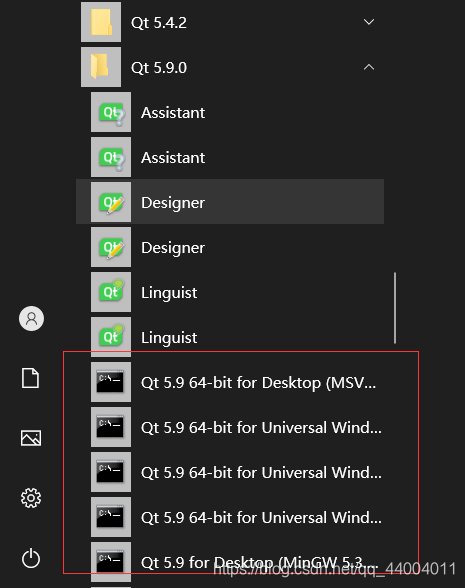
Task: Click the Qt 5.9.0 folder icon
Action: click(x=101, y=67)
